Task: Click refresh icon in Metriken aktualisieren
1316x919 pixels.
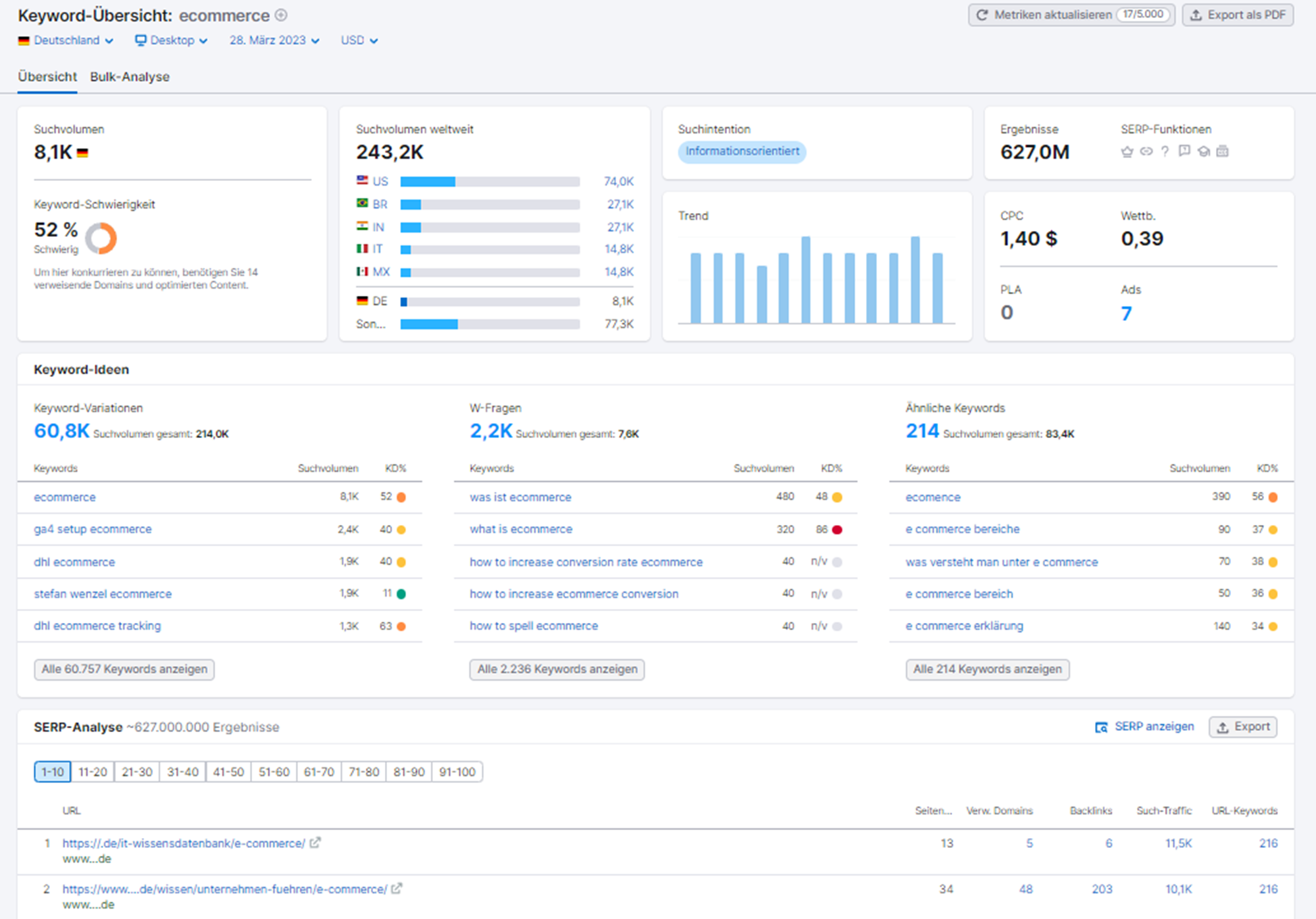Action: click(x=982, y=15)
